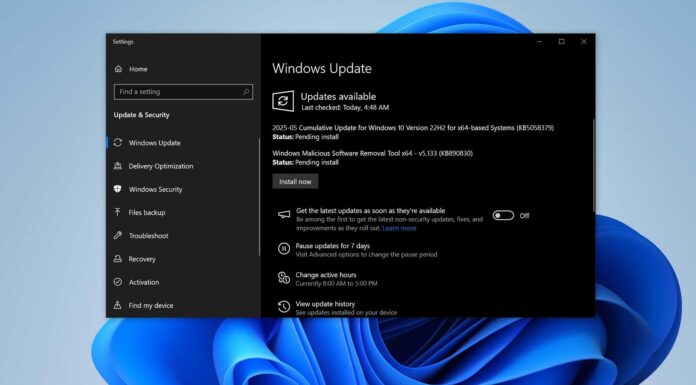This screenshot has width=696, height=385.
Task: Open Change active hours
Action: tap(326, 275)
